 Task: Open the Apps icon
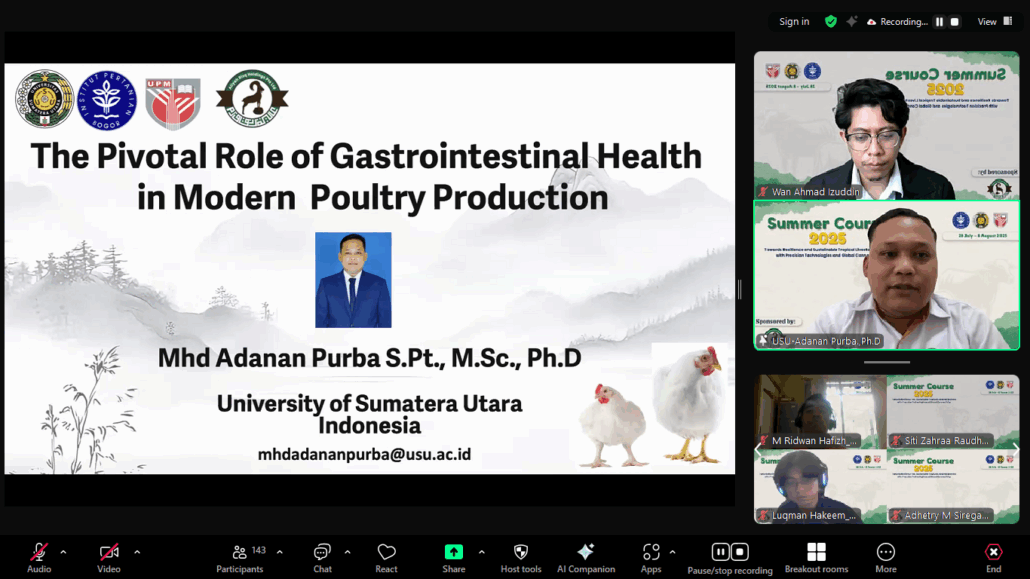[651, 553]
